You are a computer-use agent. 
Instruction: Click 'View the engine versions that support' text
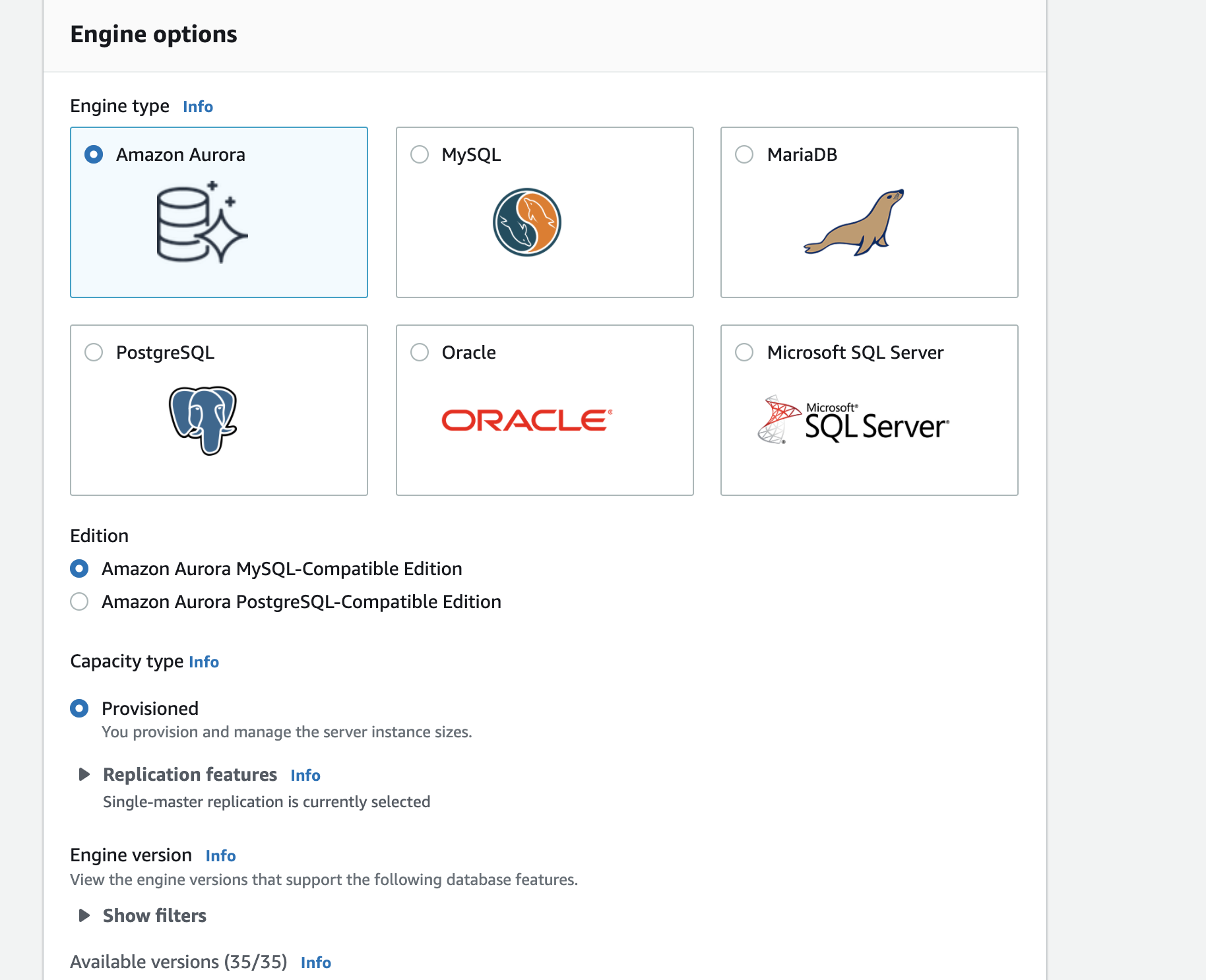(324, 880)
